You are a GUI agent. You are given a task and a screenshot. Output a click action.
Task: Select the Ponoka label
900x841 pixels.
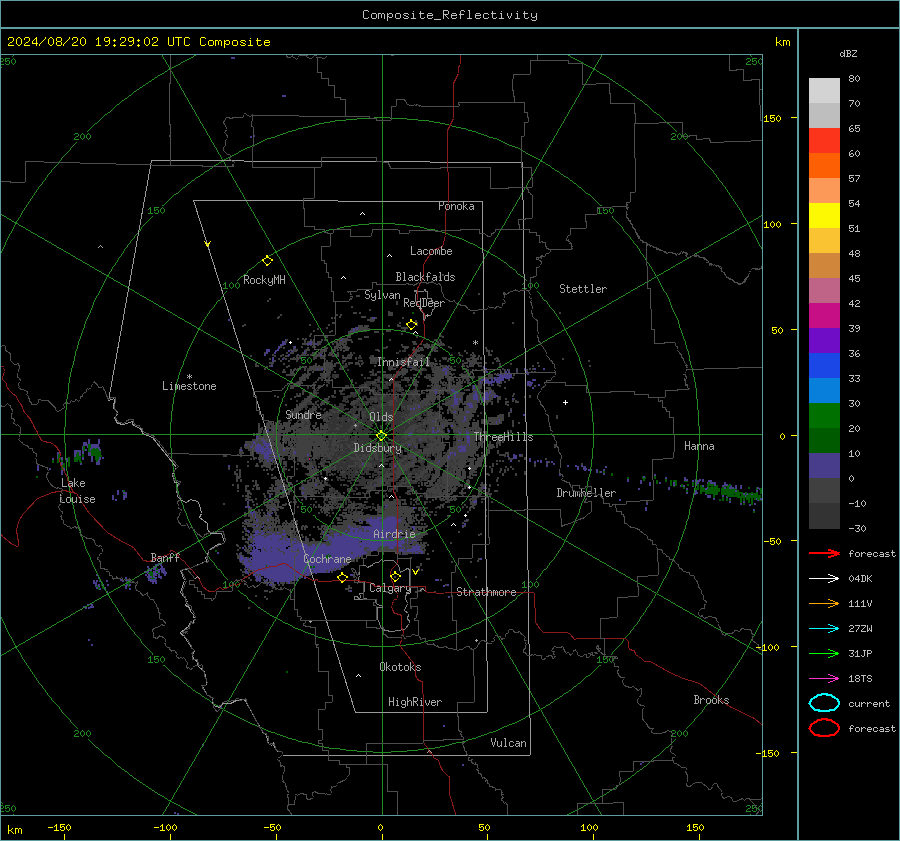(x=456, y=206)
